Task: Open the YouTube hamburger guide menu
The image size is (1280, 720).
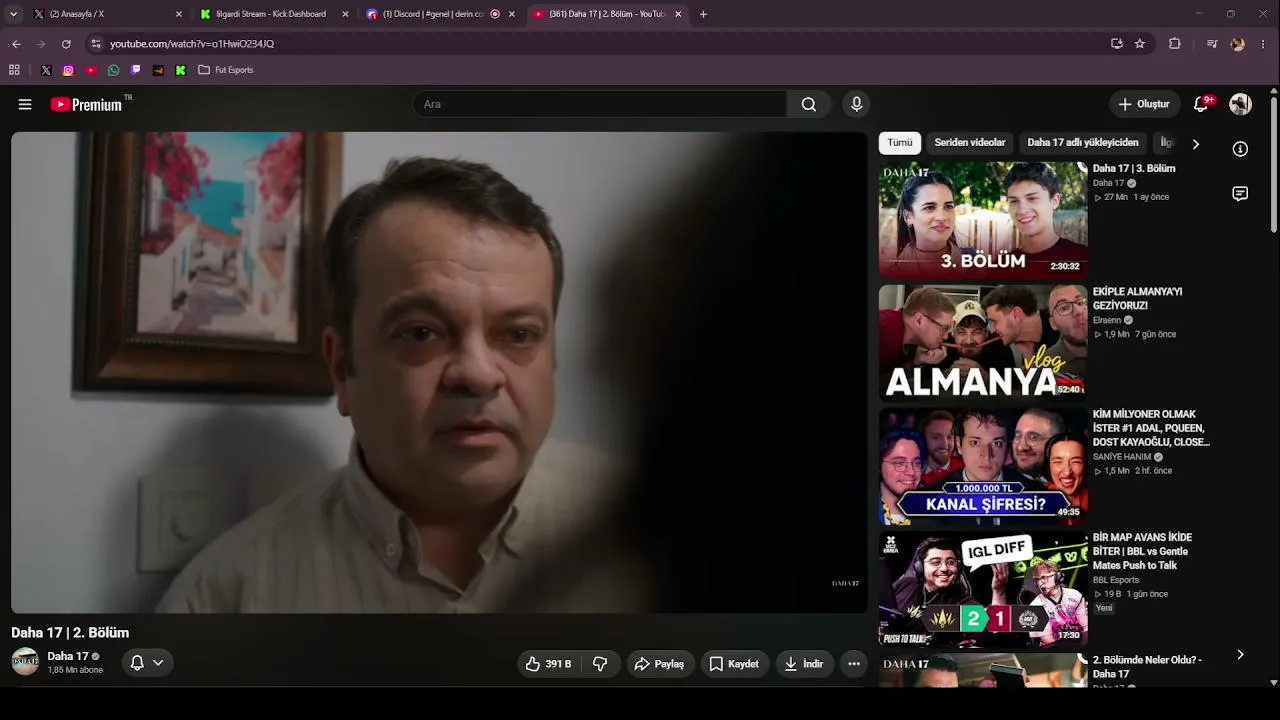Action: pyautogui.click(x=25, y=104)
